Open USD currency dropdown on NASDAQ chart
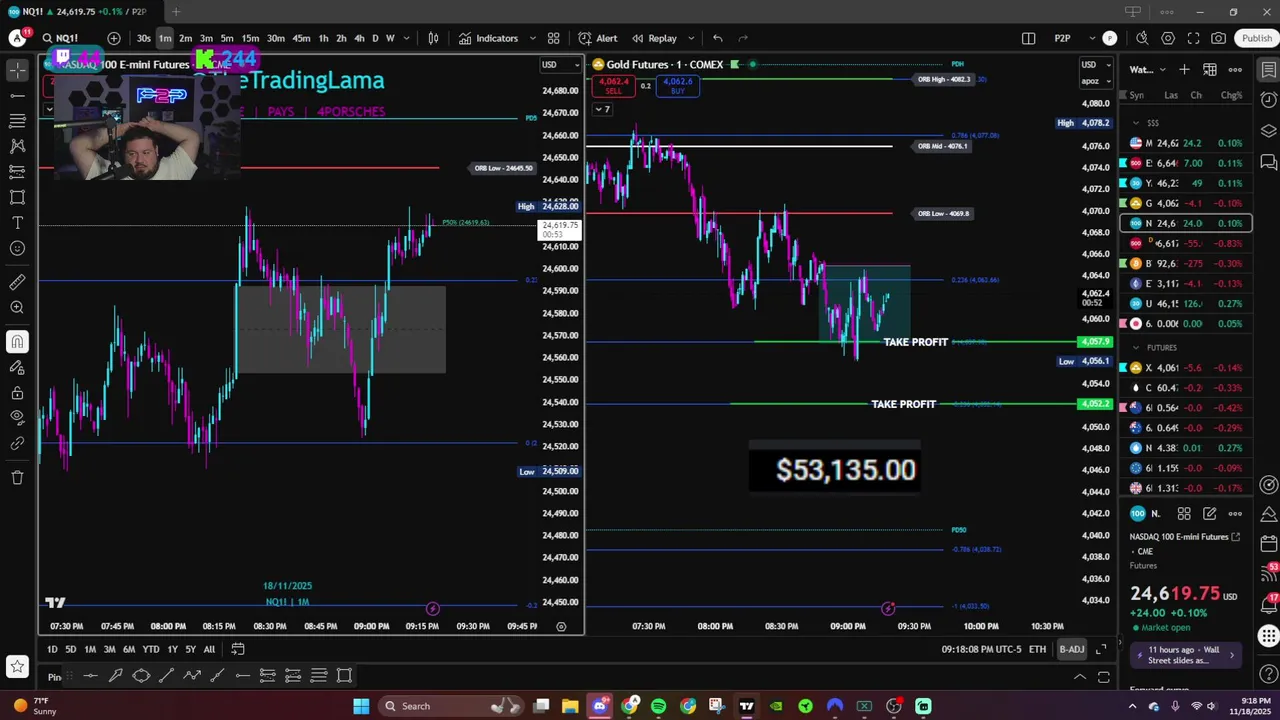Screen dimensions: 1280x720 560,65
